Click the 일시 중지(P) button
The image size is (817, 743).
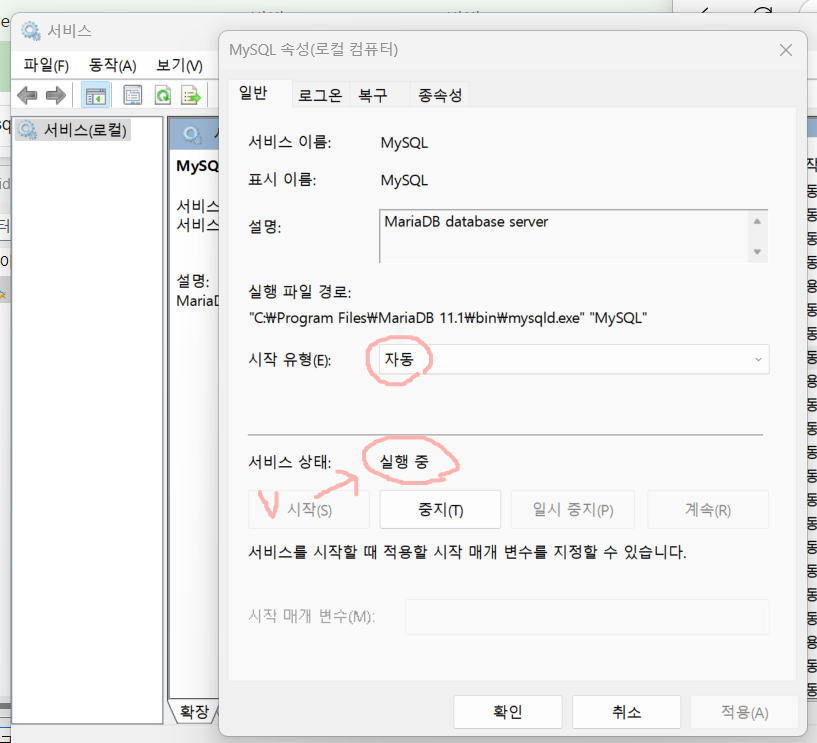coord(573,510)
